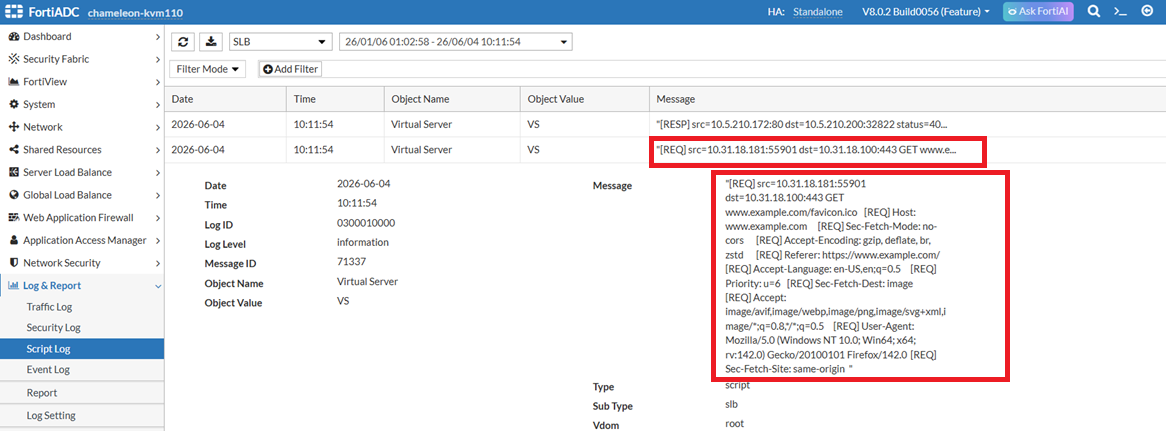
Task: Click the Sub Type value slb
Action: (733, 404)
